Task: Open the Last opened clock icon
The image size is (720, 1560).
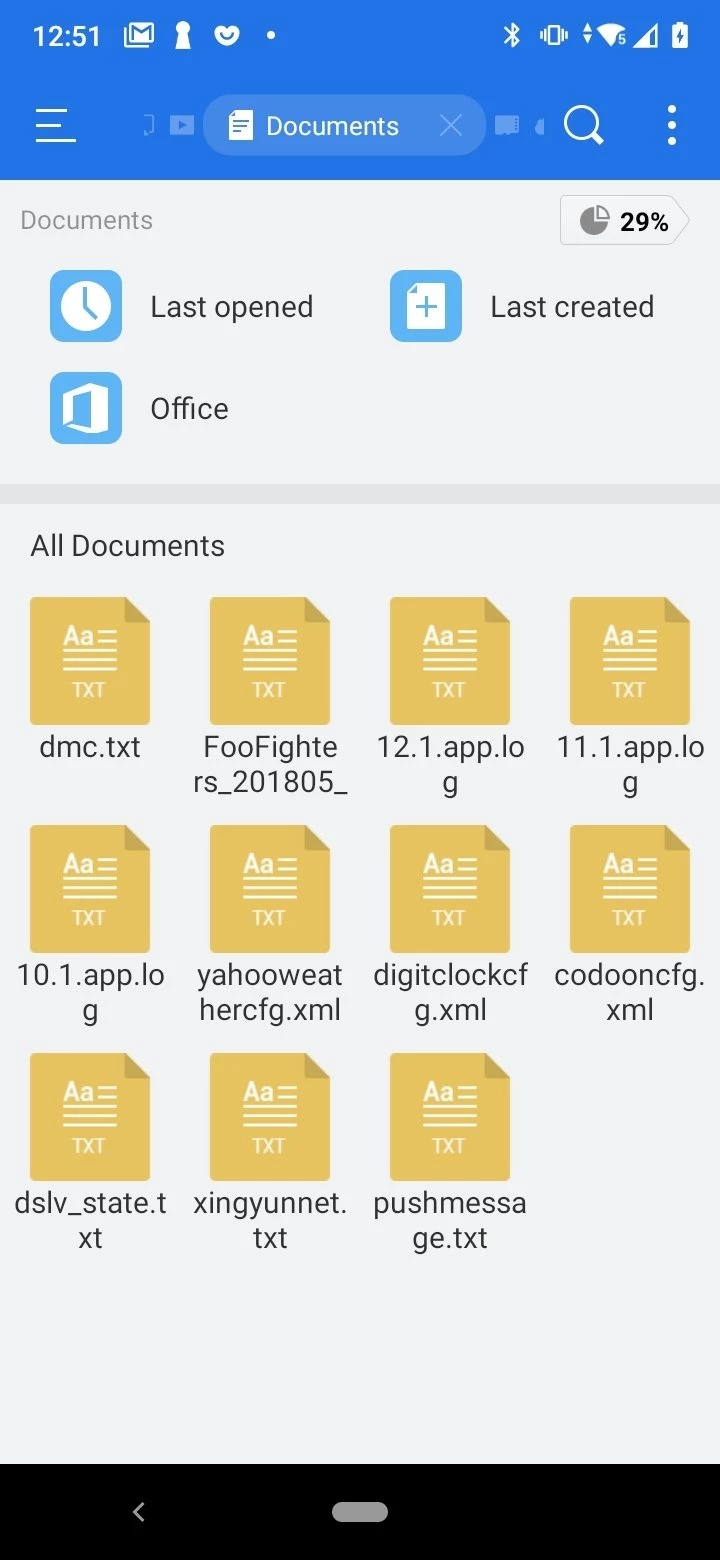Action: click(86, 306)
